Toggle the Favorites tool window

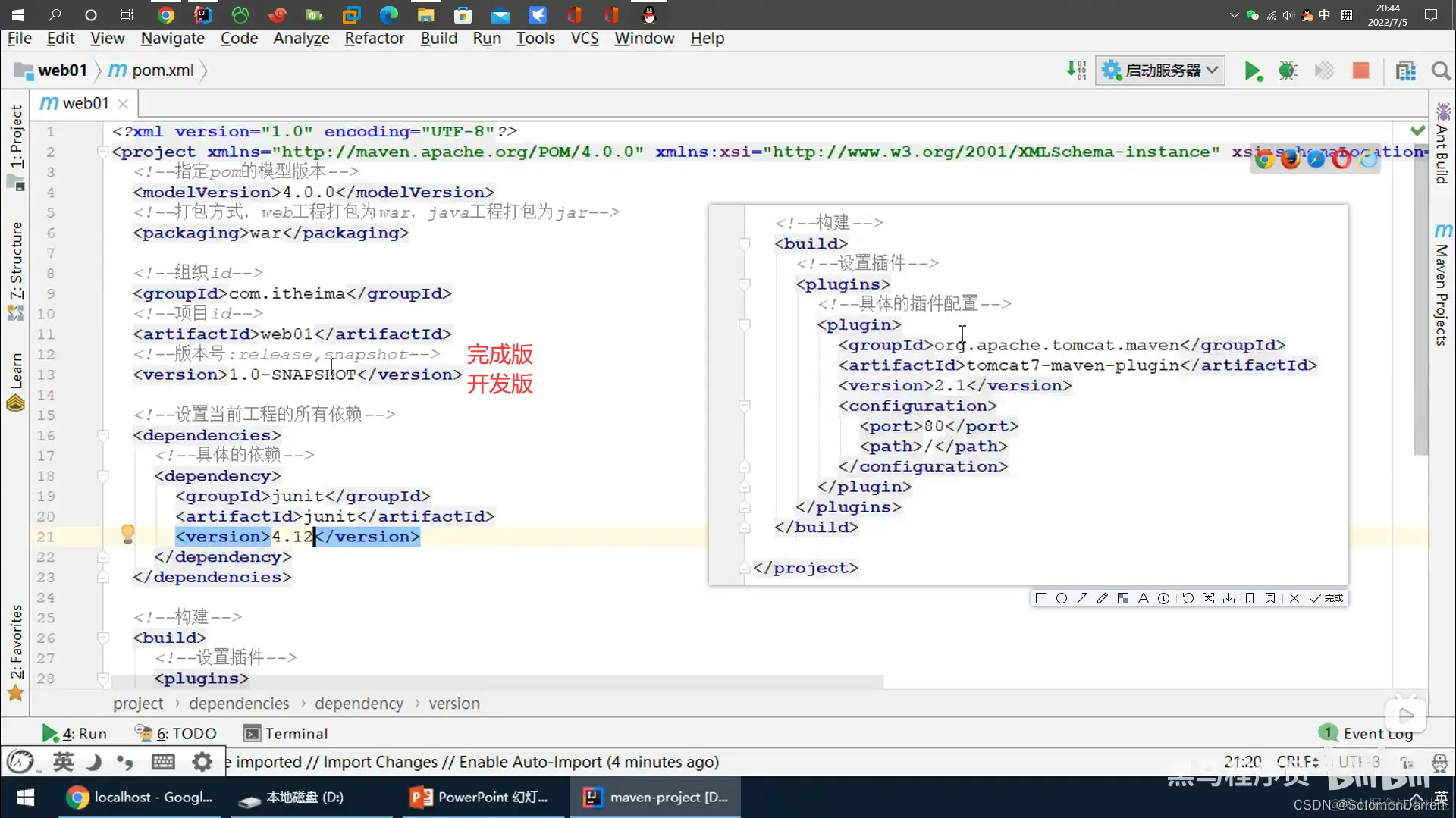[x=16, y=653]
